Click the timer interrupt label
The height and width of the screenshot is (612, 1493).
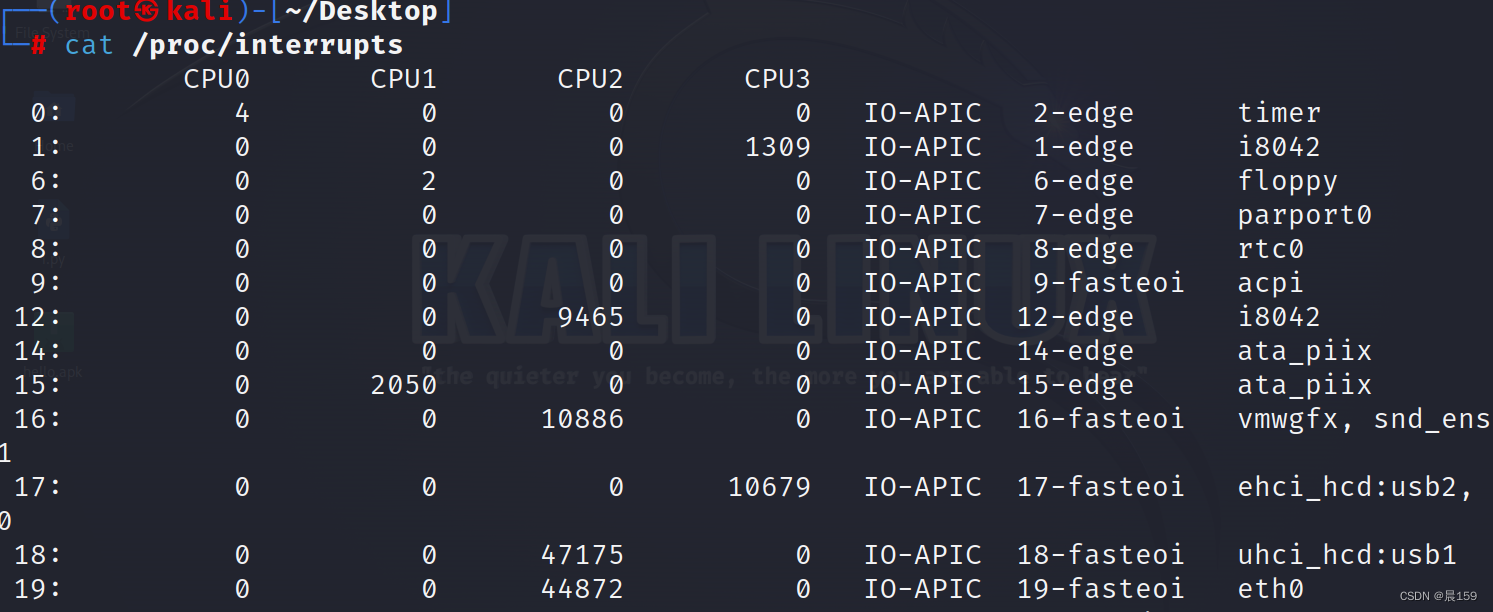tap(1280, 112)
